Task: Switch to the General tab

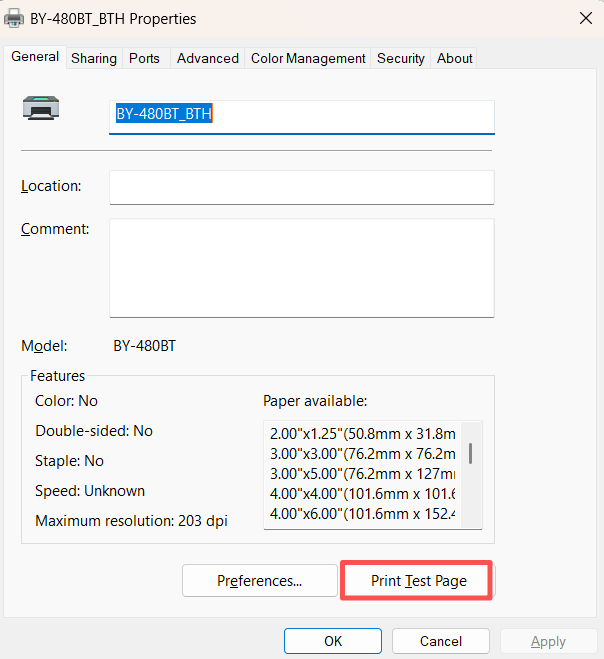Action: 35,57
